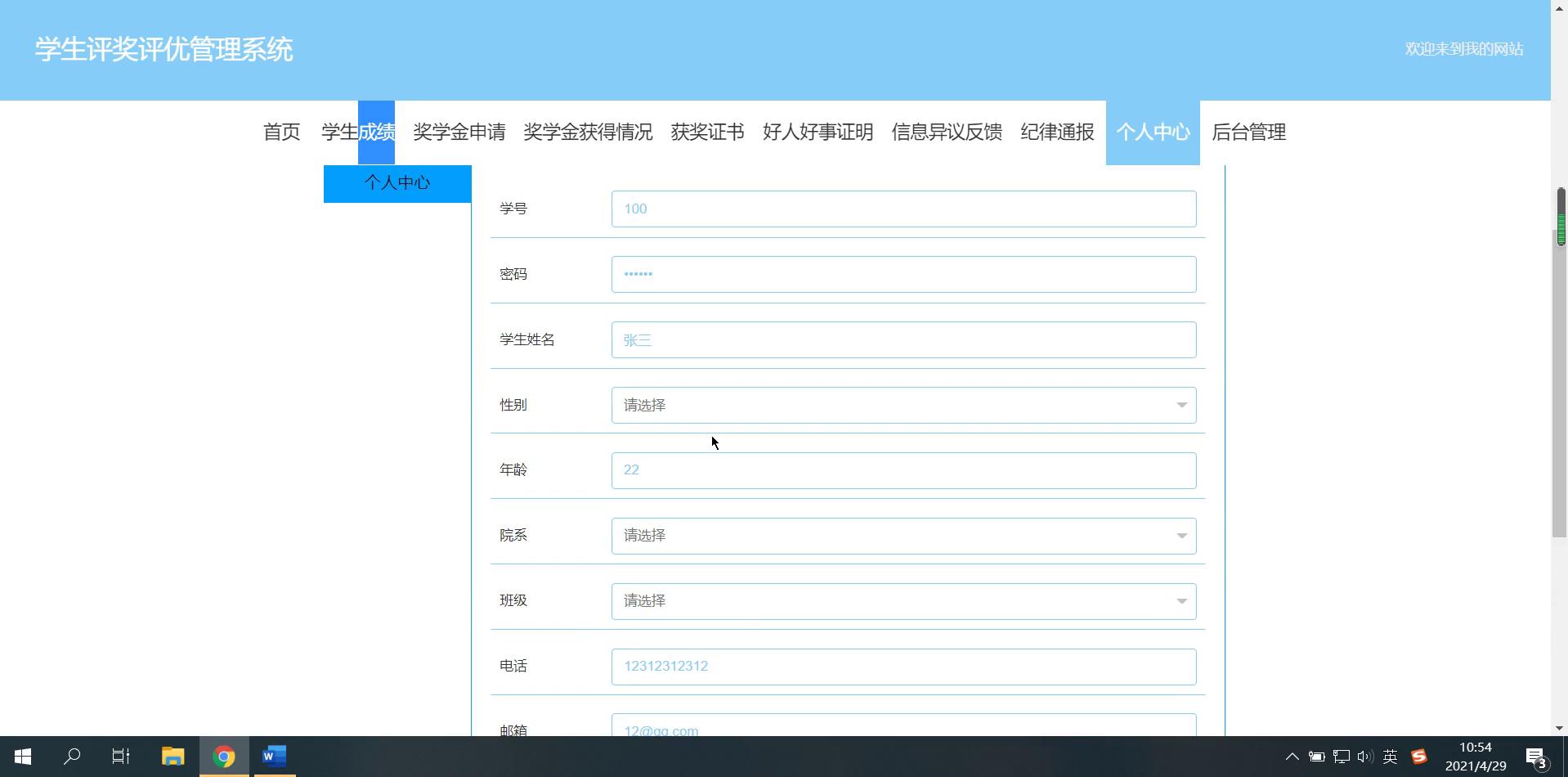Viewport: 1568px width, 777px height.
Task: Show hidden system tray icons chevron
Action: (x=1292, y=757)
